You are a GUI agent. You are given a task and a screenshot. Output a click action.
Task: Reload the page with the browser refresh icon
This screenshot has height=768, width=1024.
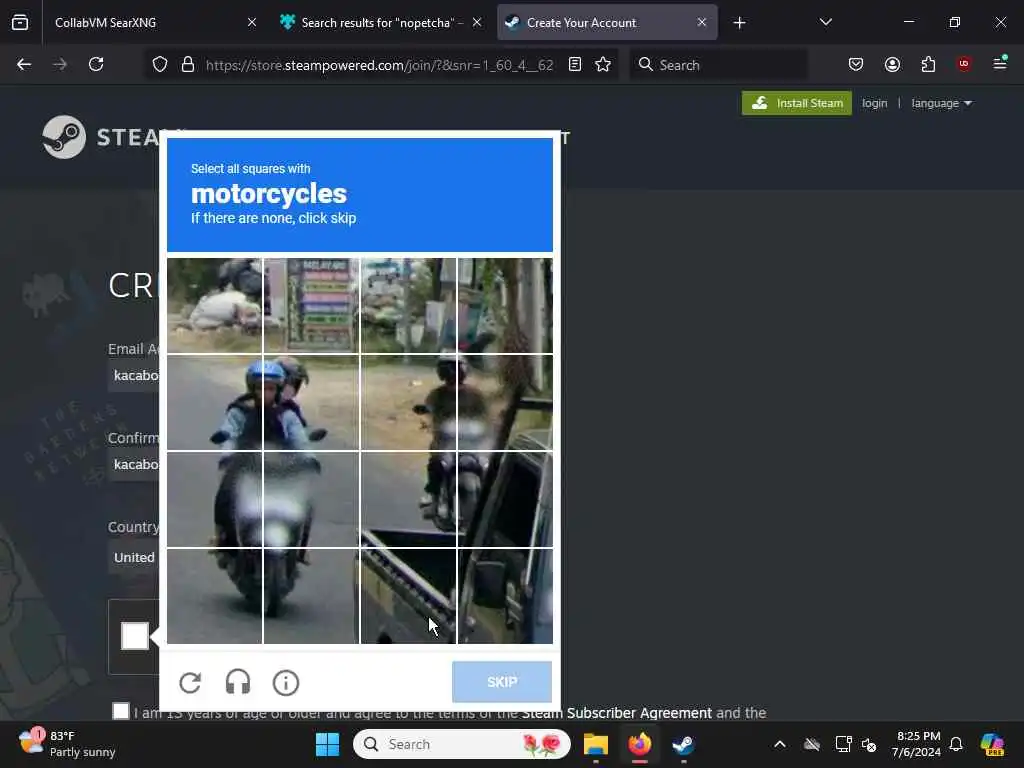click(x=96, y=64)
